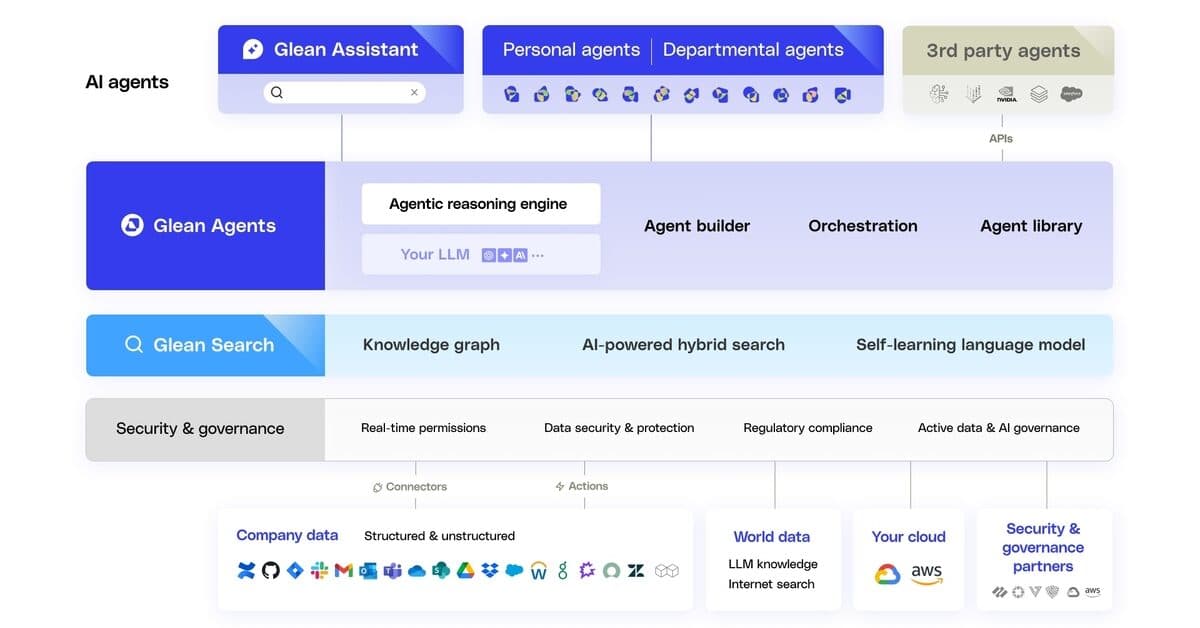This screenshot has width=1200, height=628.
Task: Click the Connectors sync icon
Action: pos(377,487)
